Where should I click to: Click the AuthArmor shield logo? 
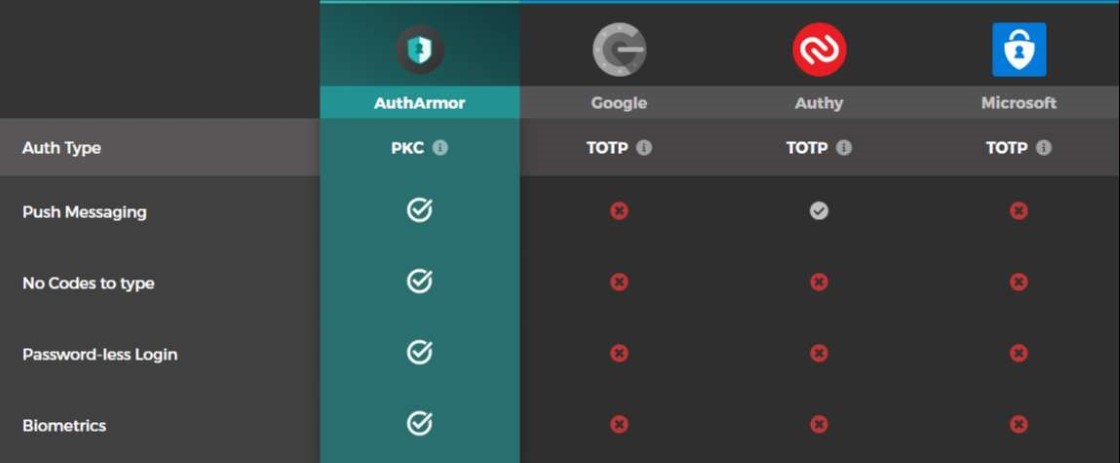click(x=420, y=50)
